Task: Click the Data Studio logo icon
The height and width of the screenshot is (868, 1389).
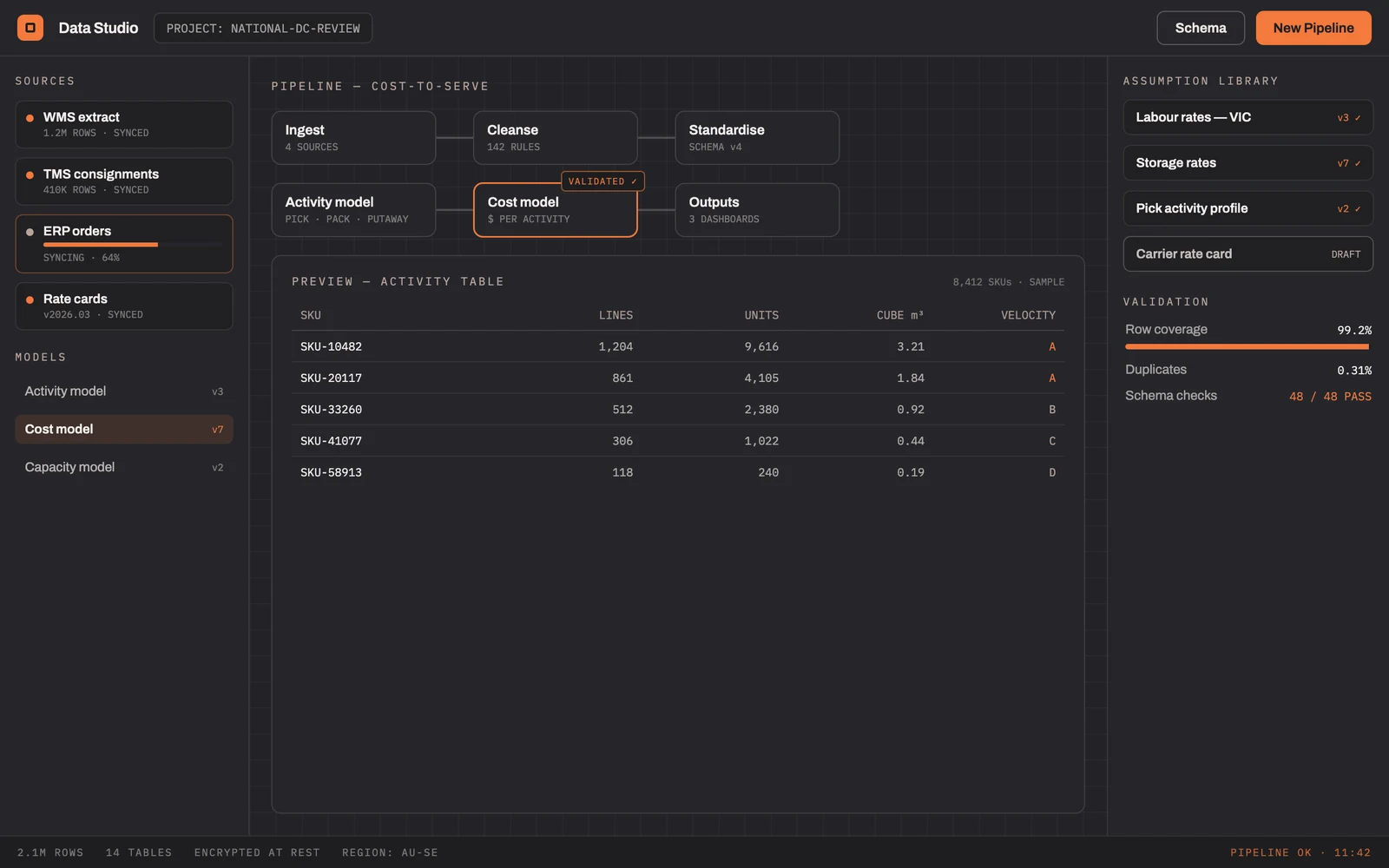Action: [30, 28]
